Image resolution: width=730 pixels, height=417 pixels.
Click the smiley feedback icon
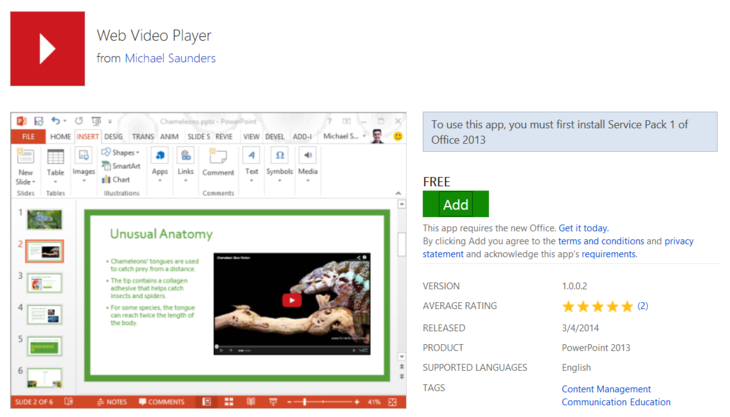pyautogui.click(x=398, y=136)
